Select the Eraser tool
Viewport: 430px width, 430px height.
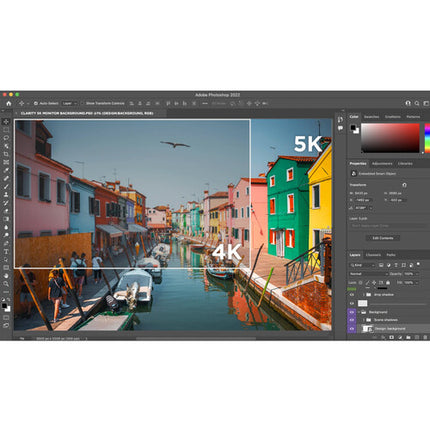click(x=6, y=211)
